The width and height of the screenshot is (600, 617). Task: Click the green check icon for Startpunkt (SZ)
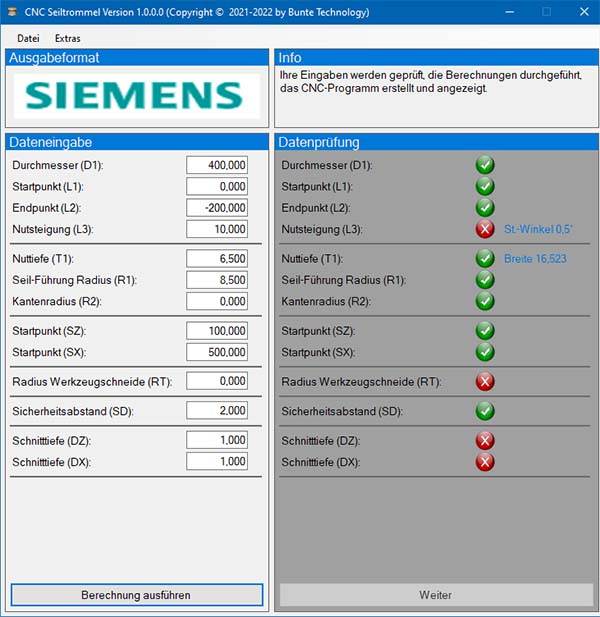point(485,331)
